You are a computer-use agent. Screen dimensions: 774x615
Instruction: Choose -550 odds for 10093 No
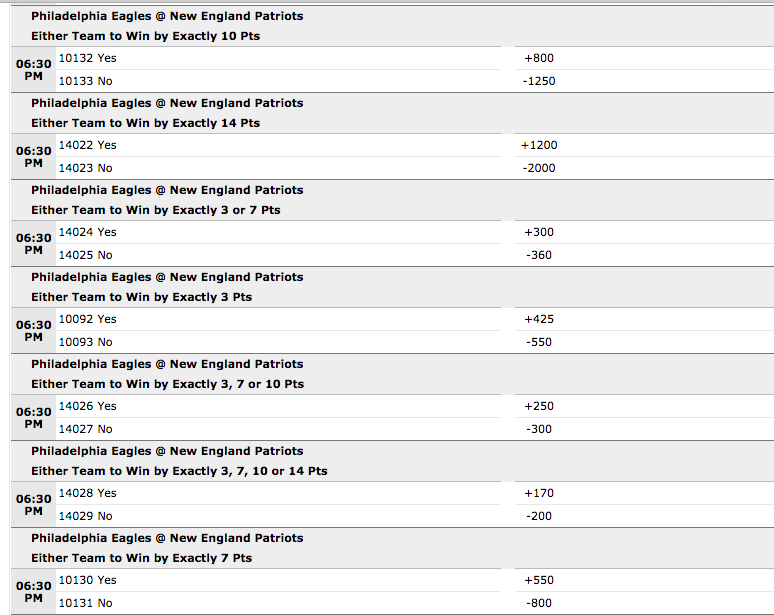[539, 342]
